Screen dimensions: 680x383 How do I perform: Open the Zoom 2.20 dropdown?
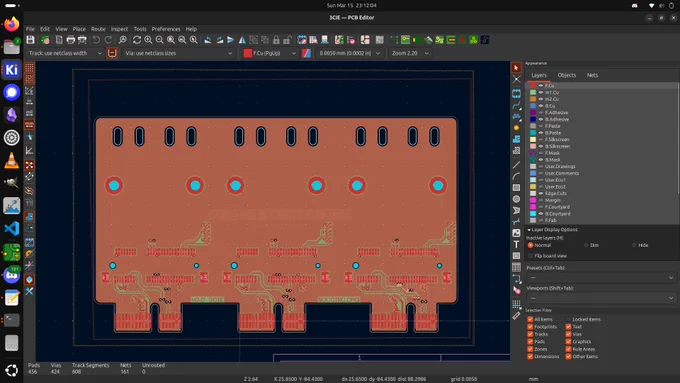[410, 53]
